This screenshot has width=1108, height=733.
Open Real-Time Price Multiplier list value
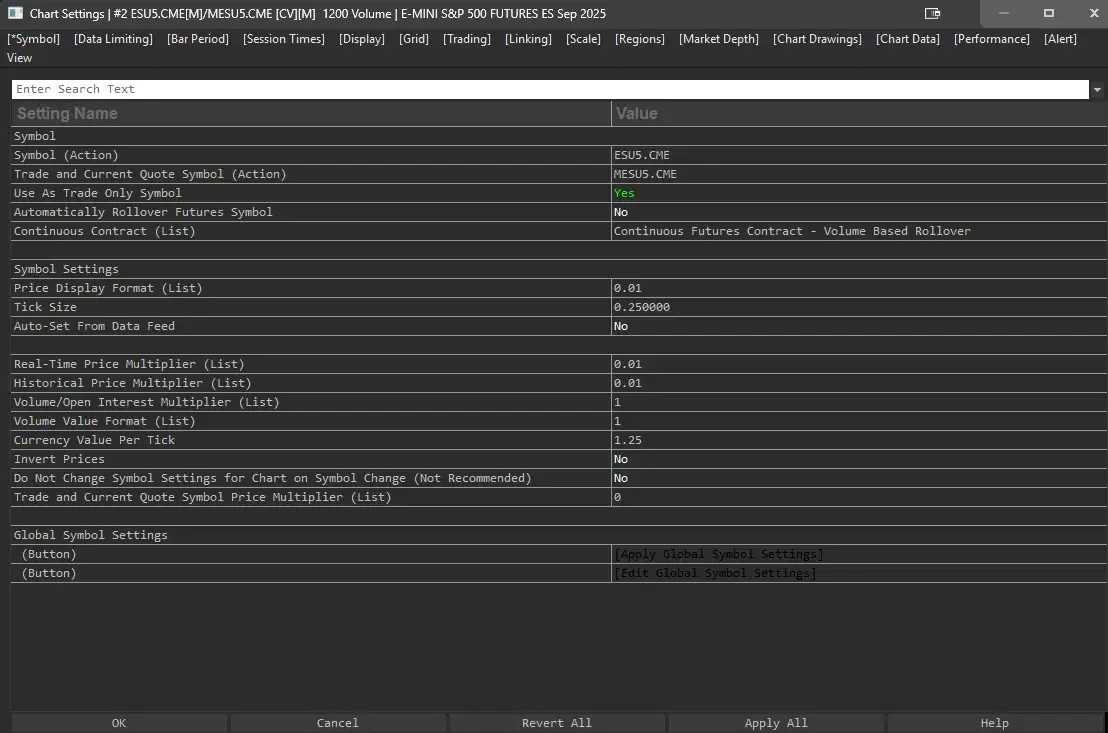(628, 364)
